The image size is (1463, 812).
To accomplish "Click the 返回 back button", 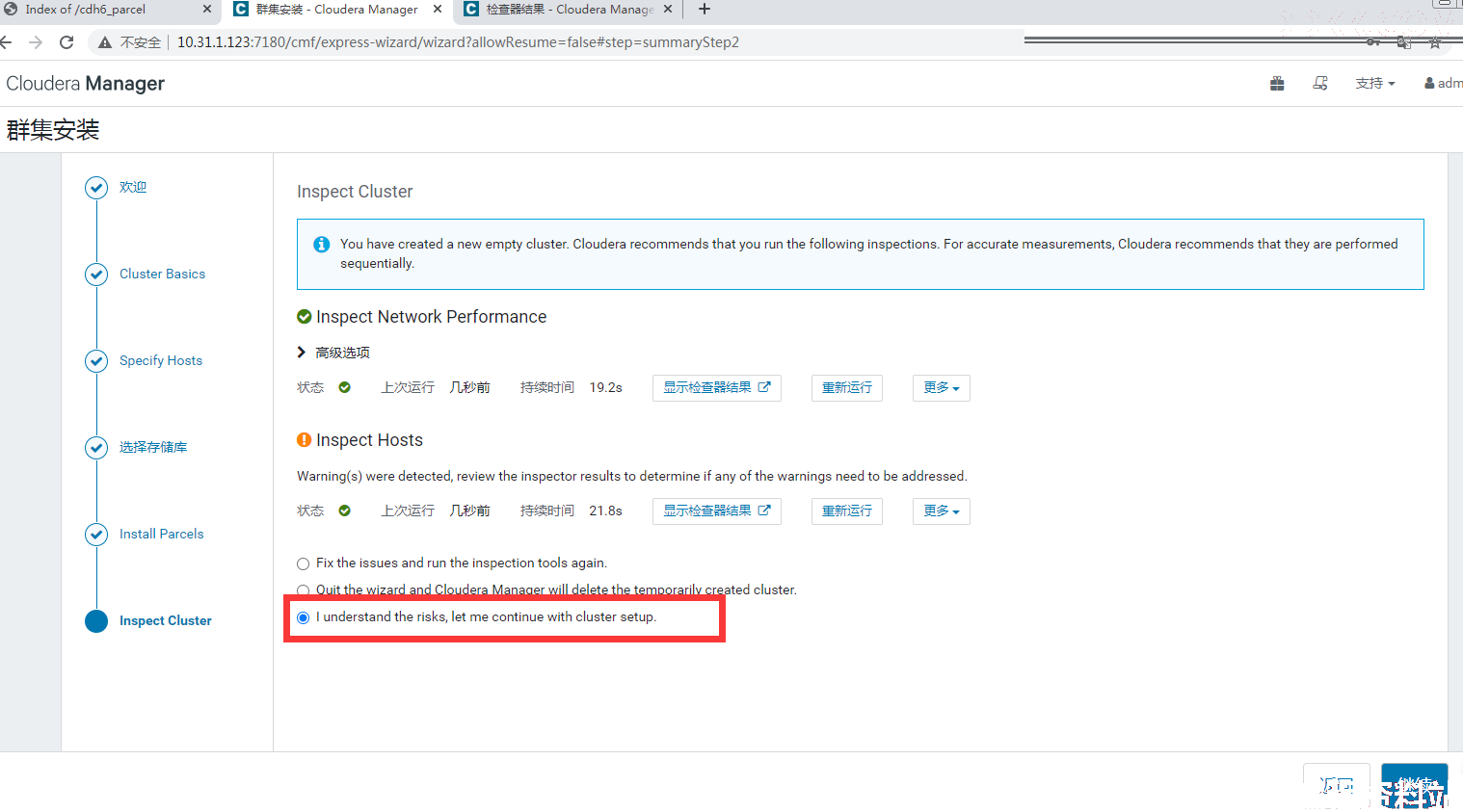I will 1337,786.
